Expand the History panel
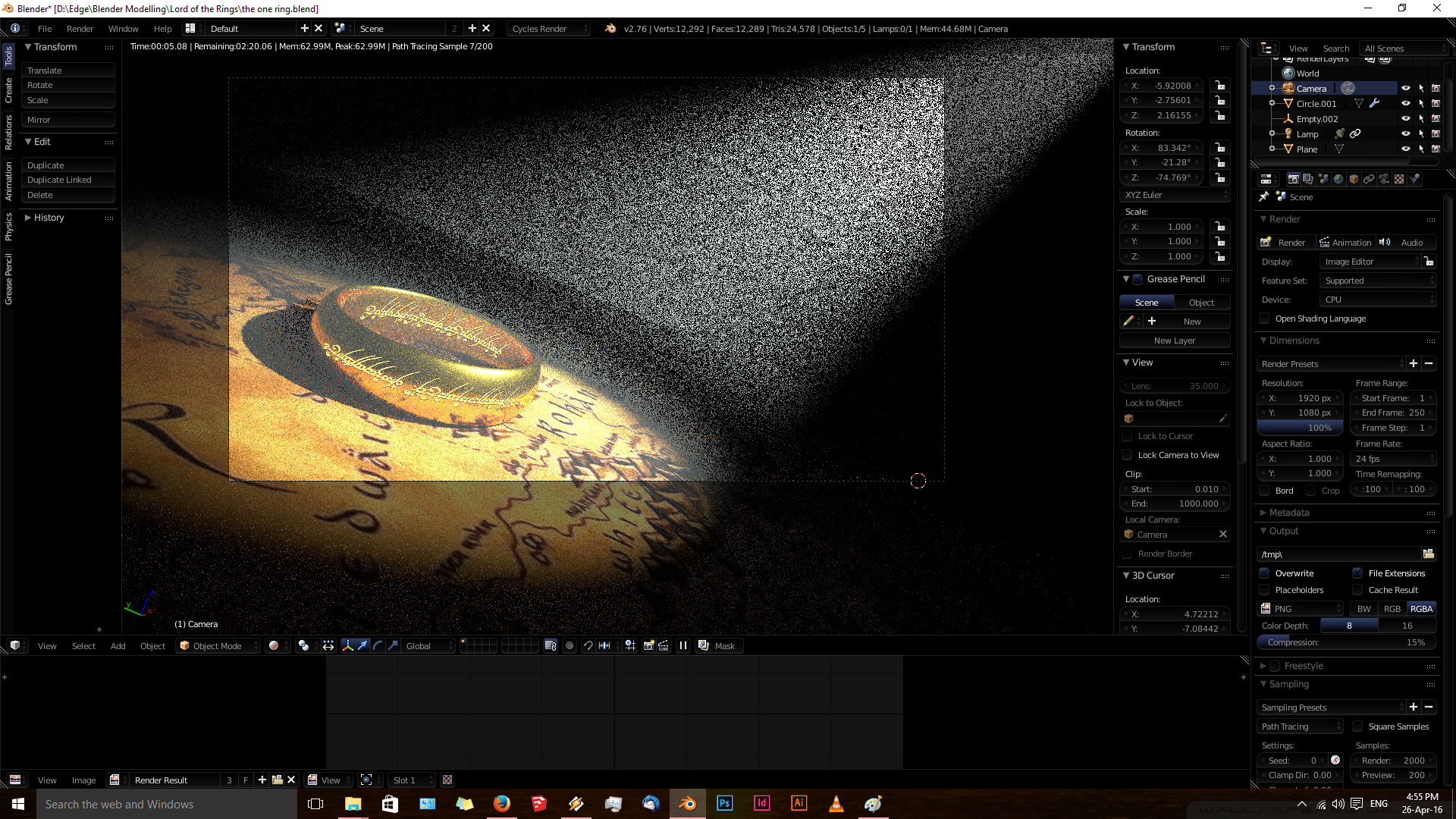 click(x=49, y=218)
